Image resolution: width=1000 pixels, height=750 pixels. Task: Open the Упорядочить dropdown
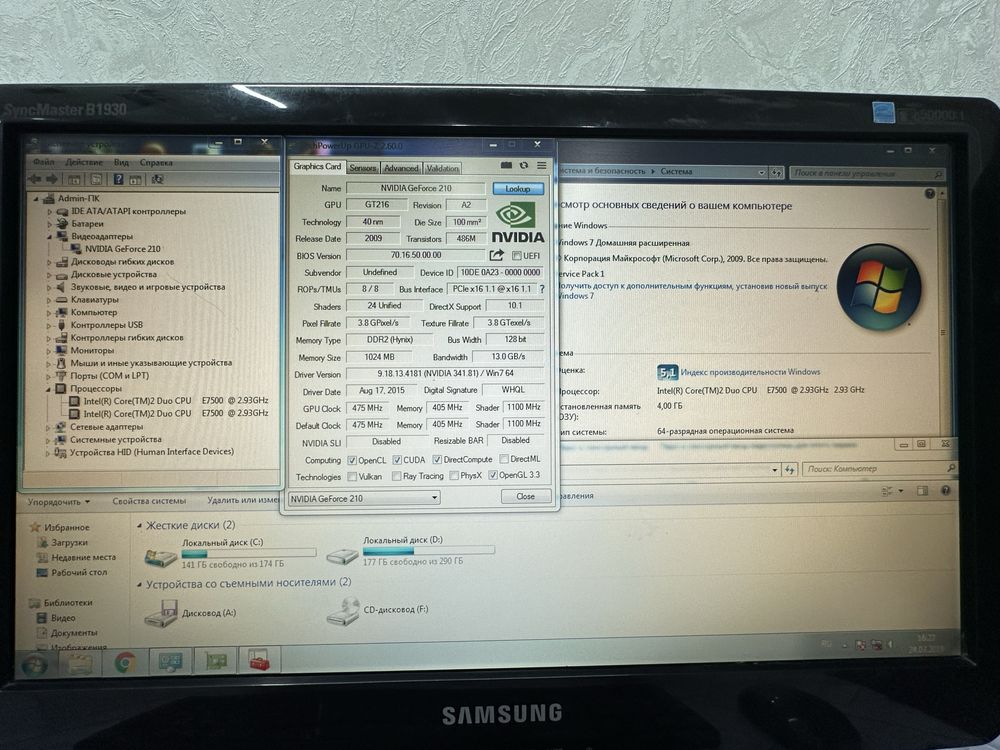[x=59, y=502]
